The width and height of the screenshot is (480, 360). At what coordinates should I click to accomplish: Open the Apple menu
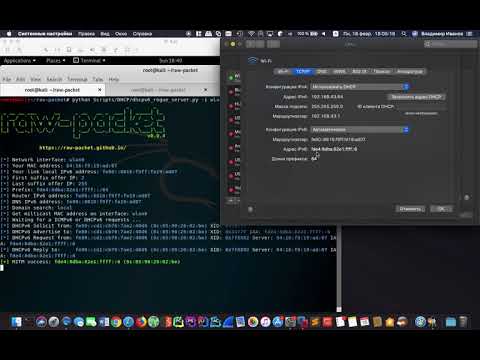coord(9,34)
